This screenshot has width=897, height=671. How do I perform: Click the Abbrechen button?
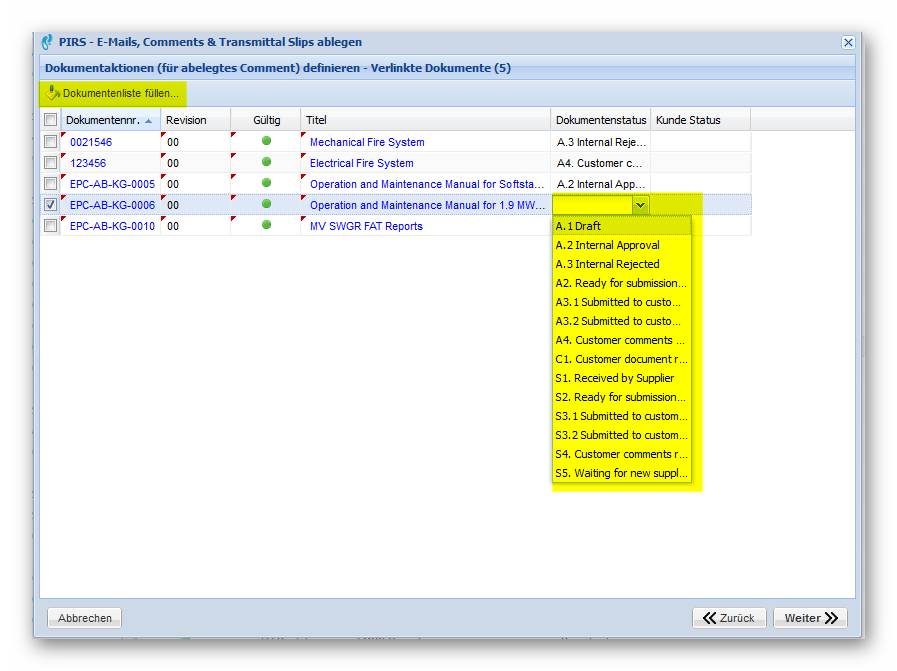(85, 618)
